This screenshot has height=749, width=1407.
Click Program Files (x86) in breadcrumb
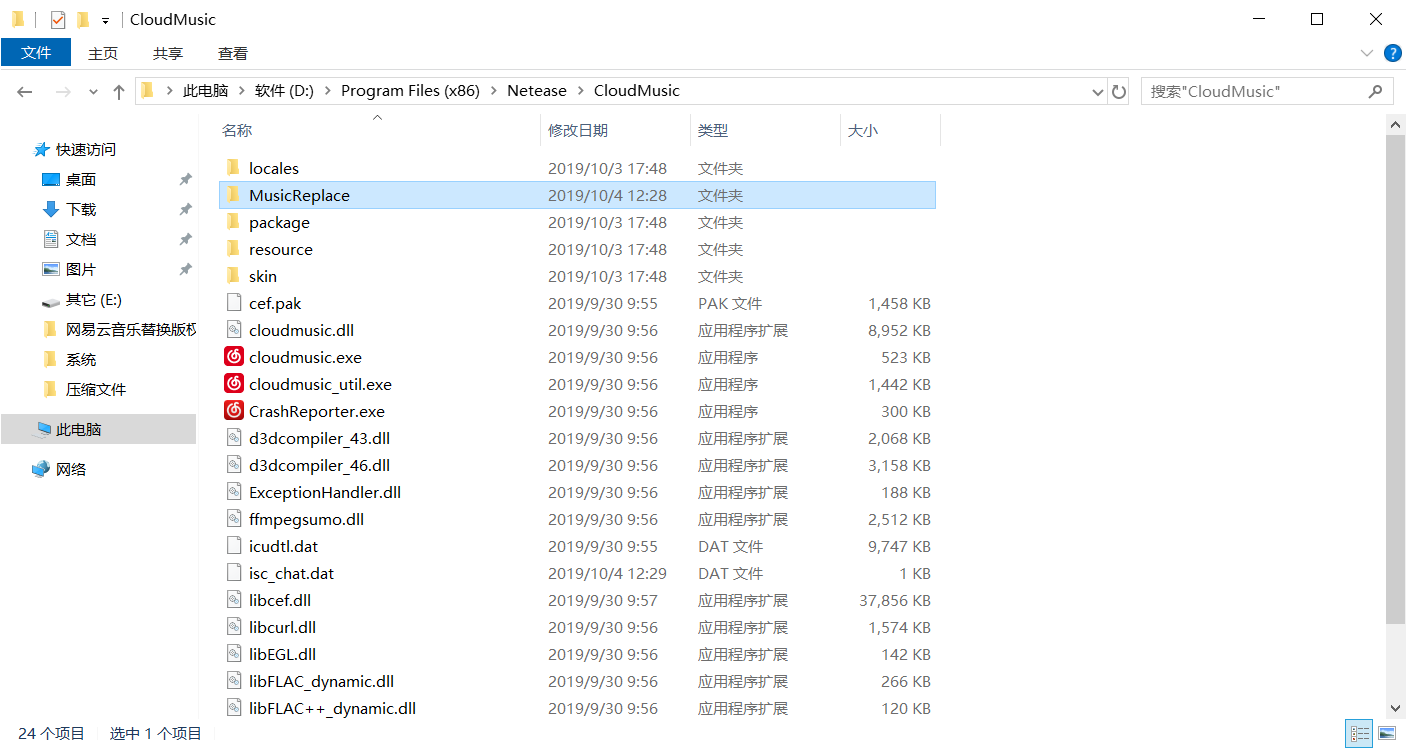[x=410, y=91]
